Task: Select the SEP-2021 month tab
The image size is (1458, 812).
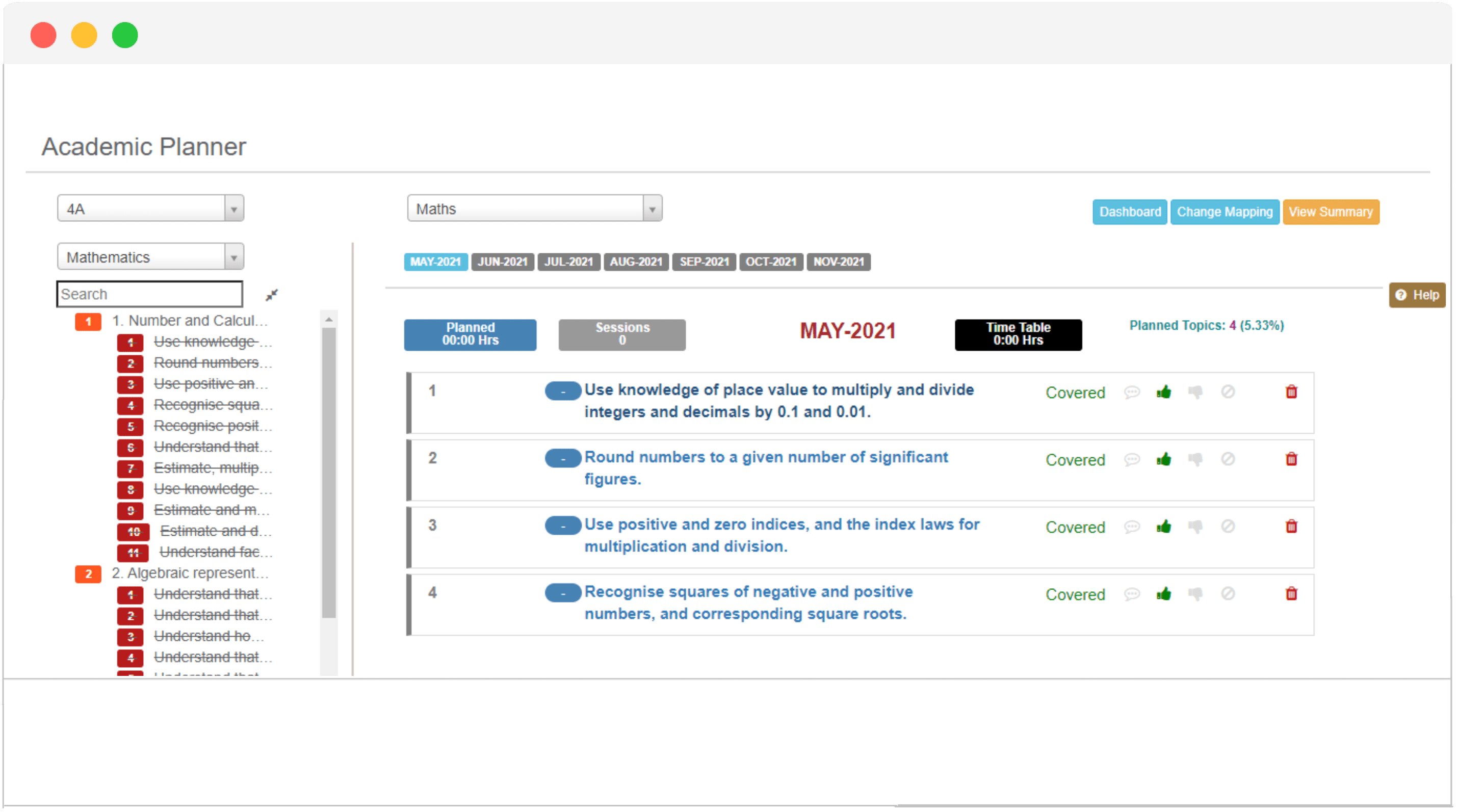Action: (705, 261)
